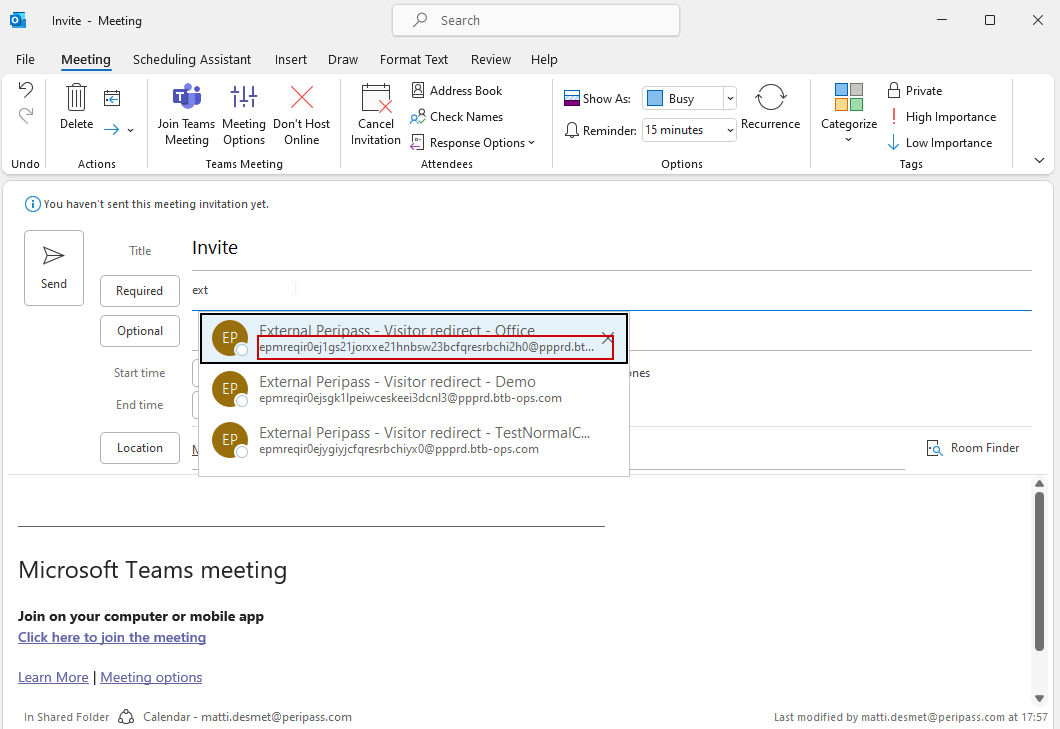1060x729 pixels.
Task: Open the Draw tab
Action: coord(343,60)
